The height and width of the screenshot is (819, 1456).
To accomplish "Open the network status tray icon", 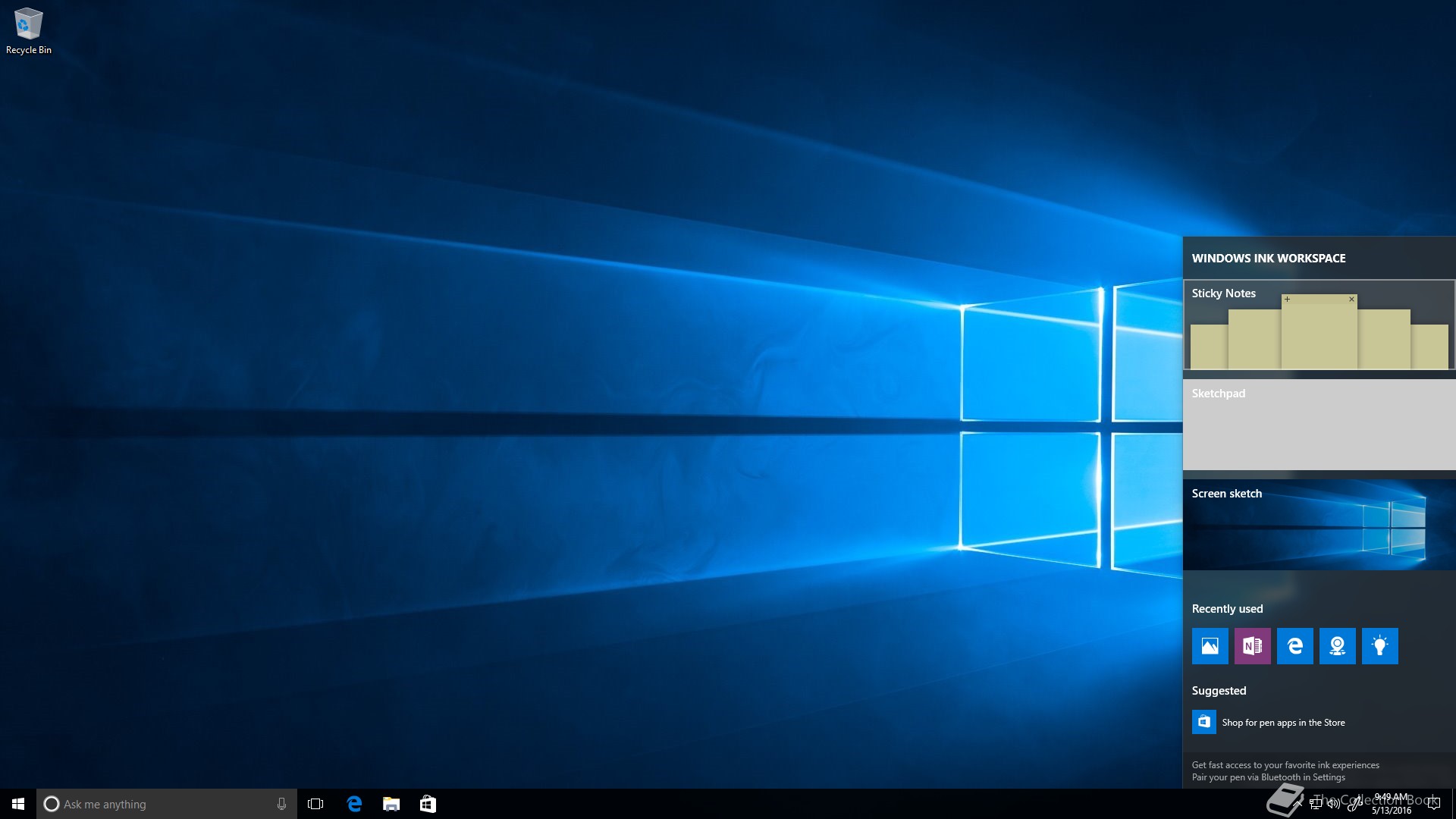I will click(x=1316, y=804).
